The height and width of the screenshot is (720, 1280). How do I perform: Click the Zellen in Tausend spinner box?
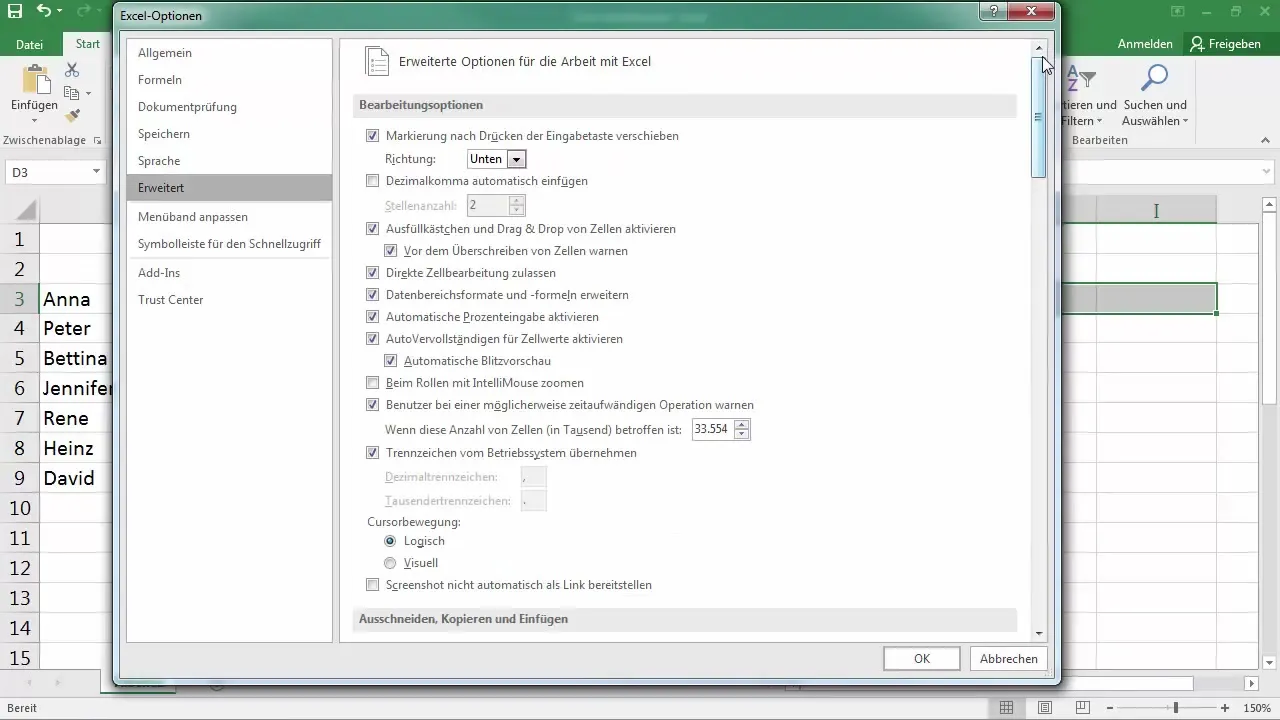721,429
